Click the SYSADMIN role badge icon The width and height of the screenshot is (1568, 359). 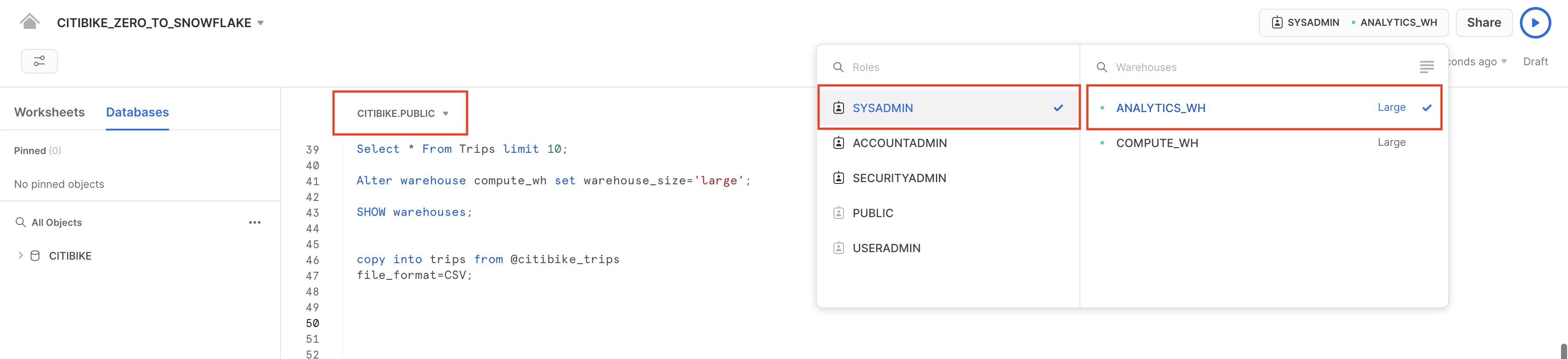[838, 108]
